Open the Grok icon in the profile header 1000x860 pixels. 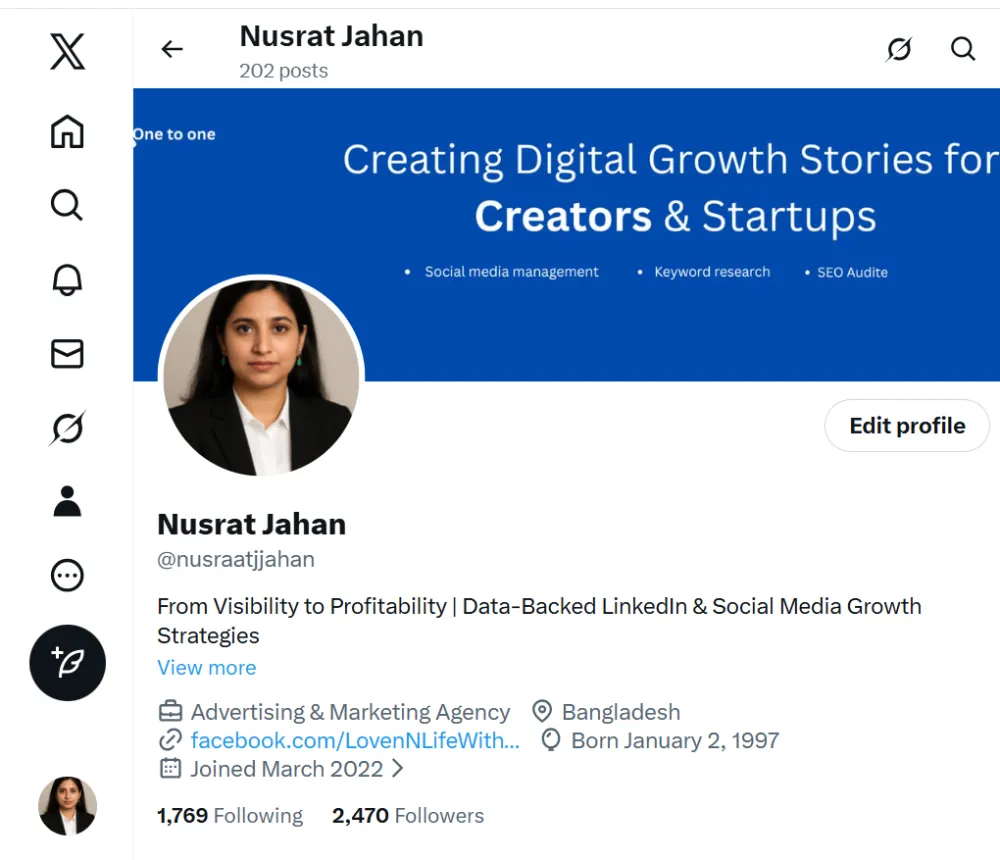[898, 48]
